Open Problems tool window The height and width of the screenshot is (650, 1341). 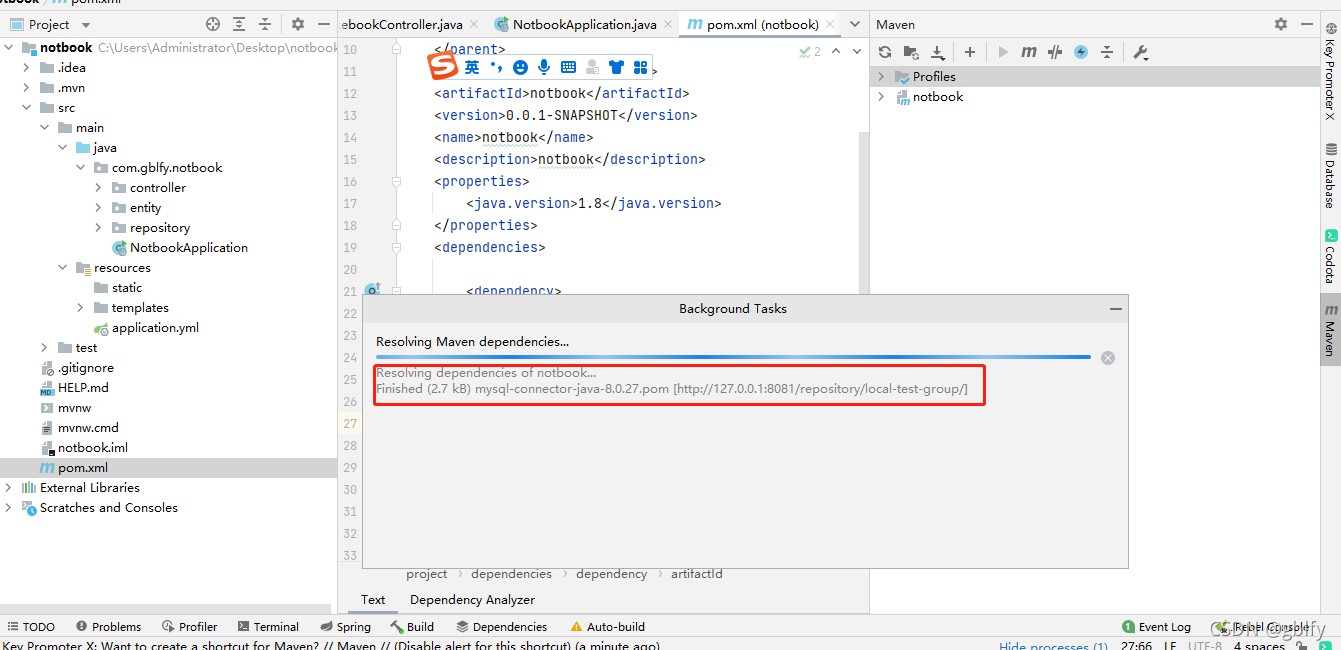click(108, 627)
